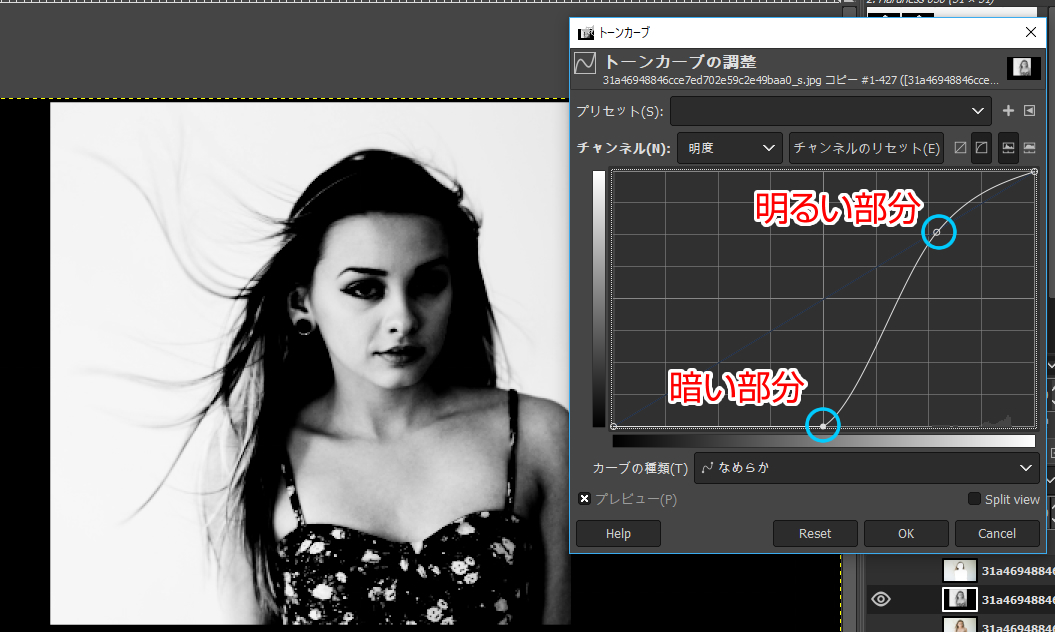The image size is (1055, 632).
Task: Switch to the perceptual curve mode icon
Action: tap(982, 147)
